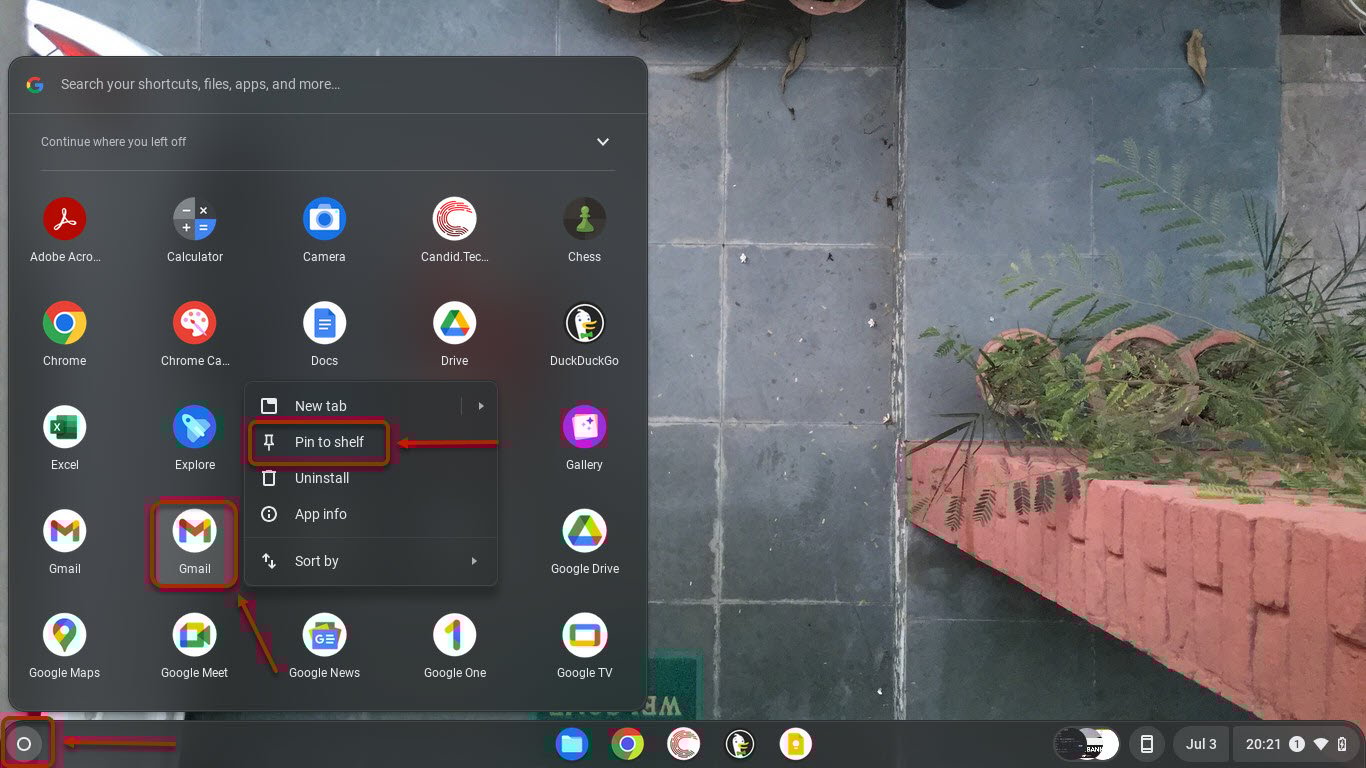The image size is (1366, 768).
Task: Open the Files app on the shelf
Action: (x=572, y=744)
